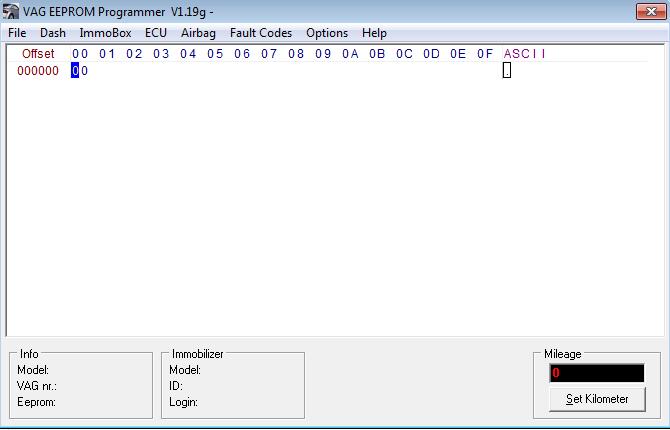
Task: Click the 04 column header
Action: (188, 54)
